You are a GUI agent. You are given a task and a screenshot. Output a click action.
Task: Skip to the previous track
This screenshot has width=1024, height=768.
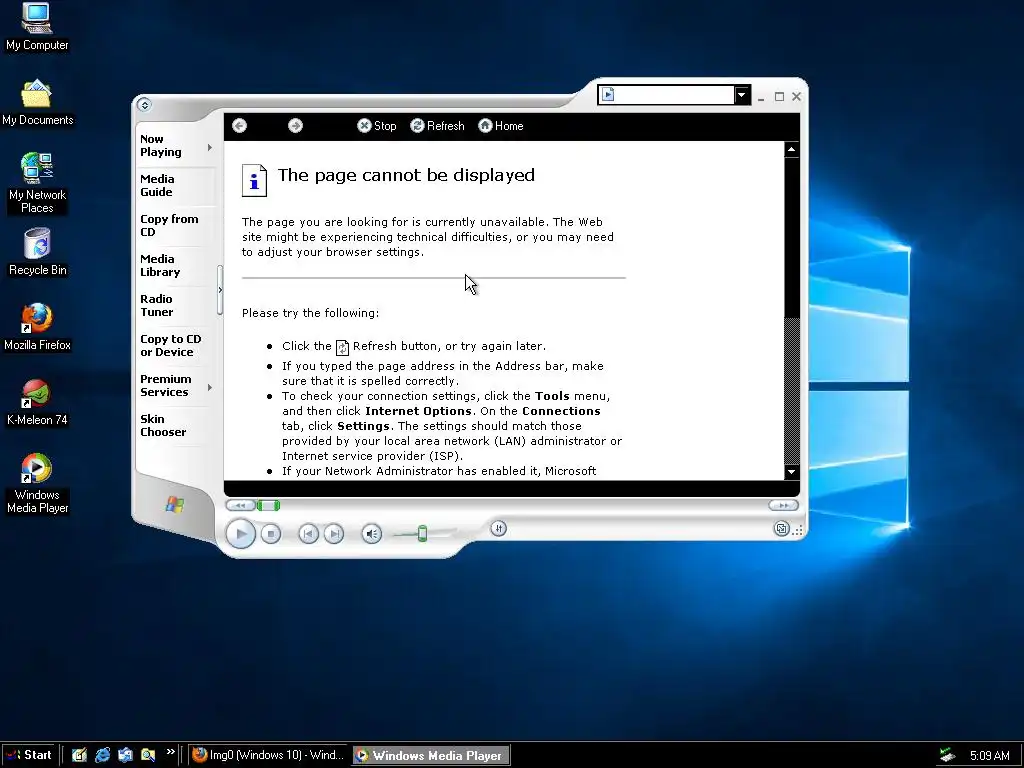click(308, 534)
